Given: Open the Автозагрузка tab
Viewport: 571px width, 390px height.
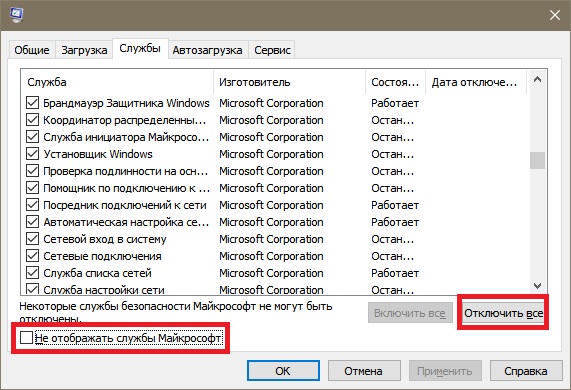Looking at the screenshot, I should pos(207,50).
